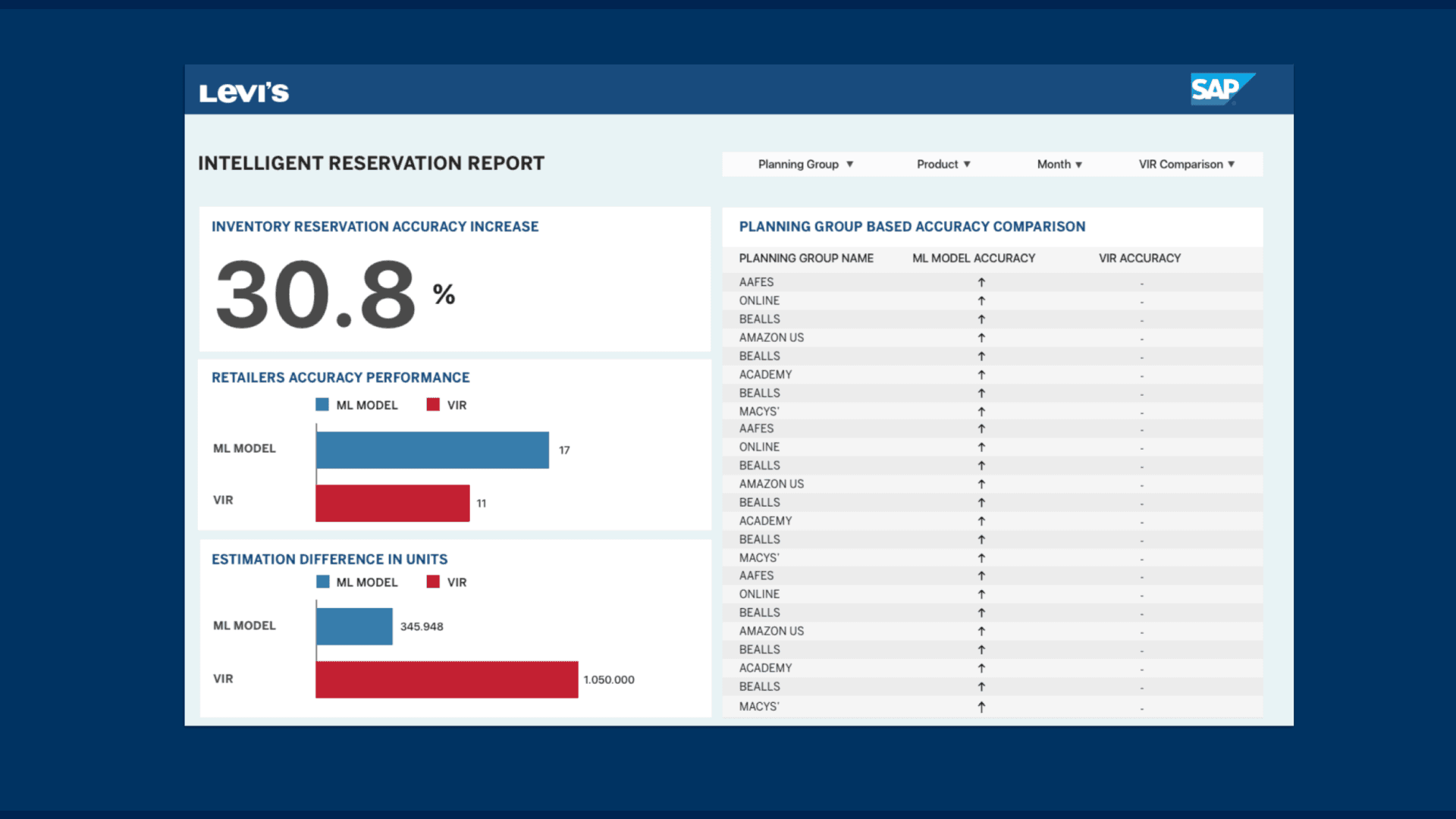Click the red VIR bar showing 1.050.000
This screenshot has height=819, width=1456.
(x=447, y=679)
